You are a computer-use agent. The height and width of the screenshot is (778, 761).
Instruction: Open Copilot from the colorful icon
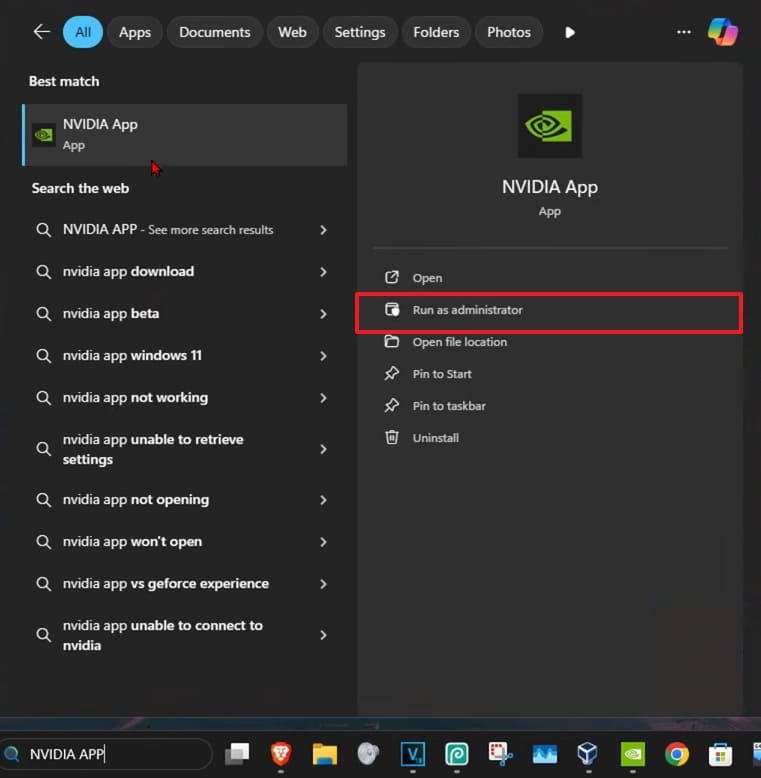(722, 32)
